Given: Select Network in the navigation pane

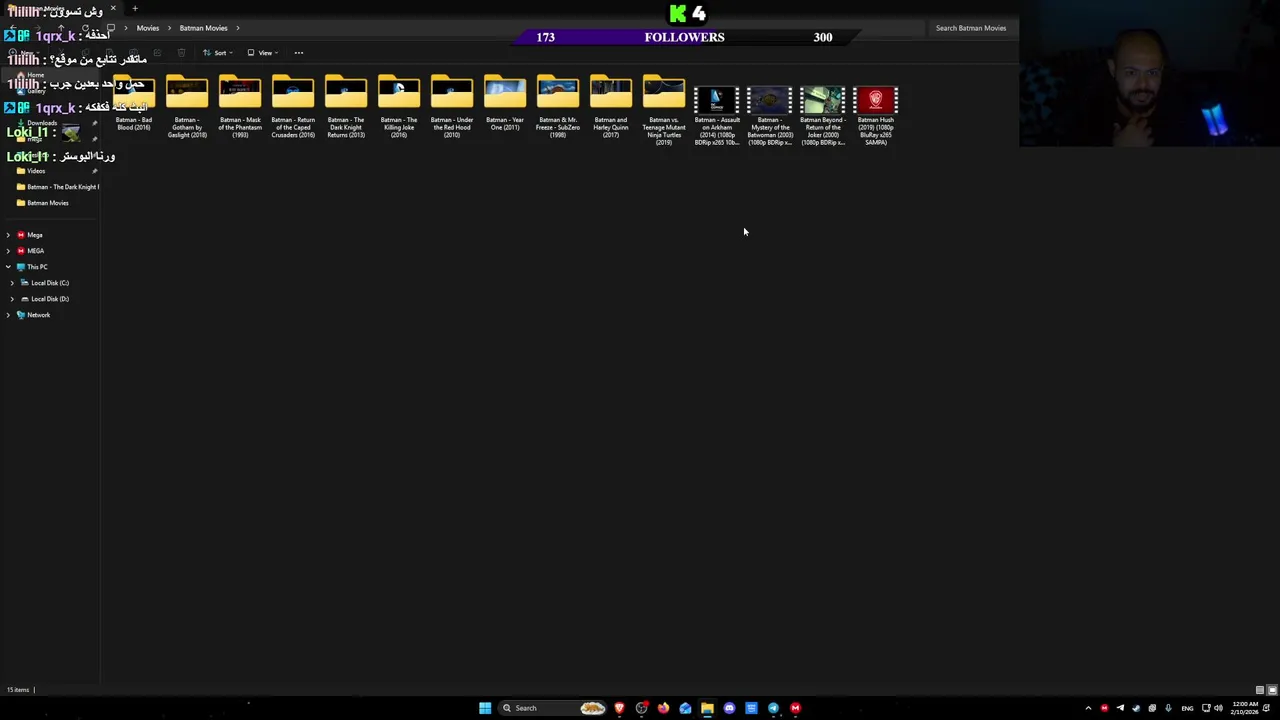Looking at the screenshot, I should [x=38, y=315].
